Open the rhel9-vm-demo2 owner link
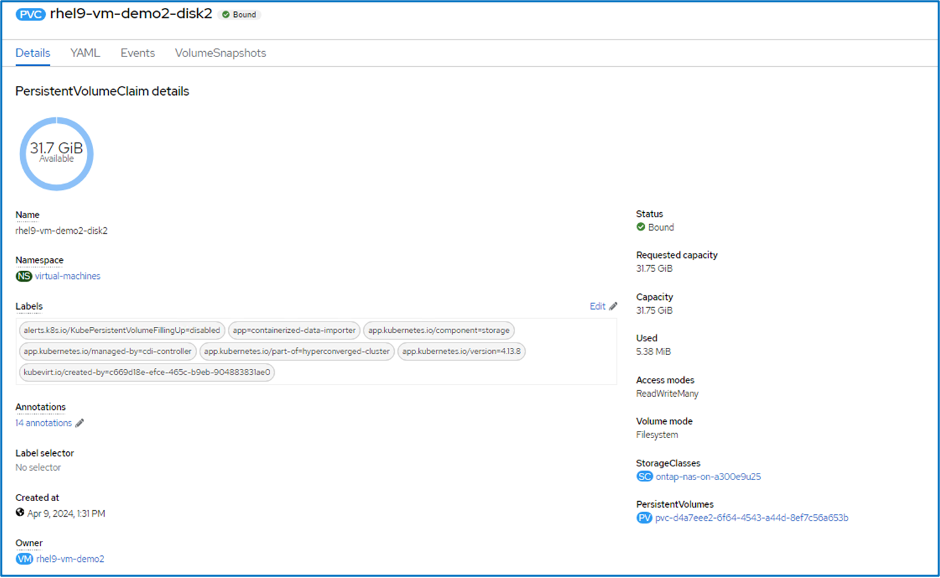The image size is (940, 578). coord(70,559)
